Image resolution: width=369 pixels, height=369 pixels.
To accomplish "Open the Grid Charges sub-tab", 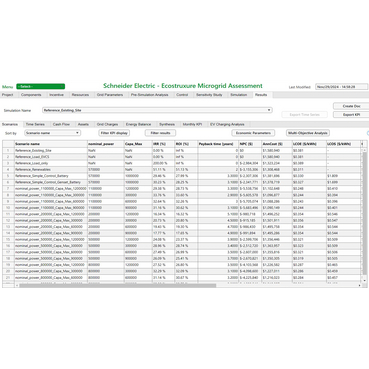I will 107,124.
